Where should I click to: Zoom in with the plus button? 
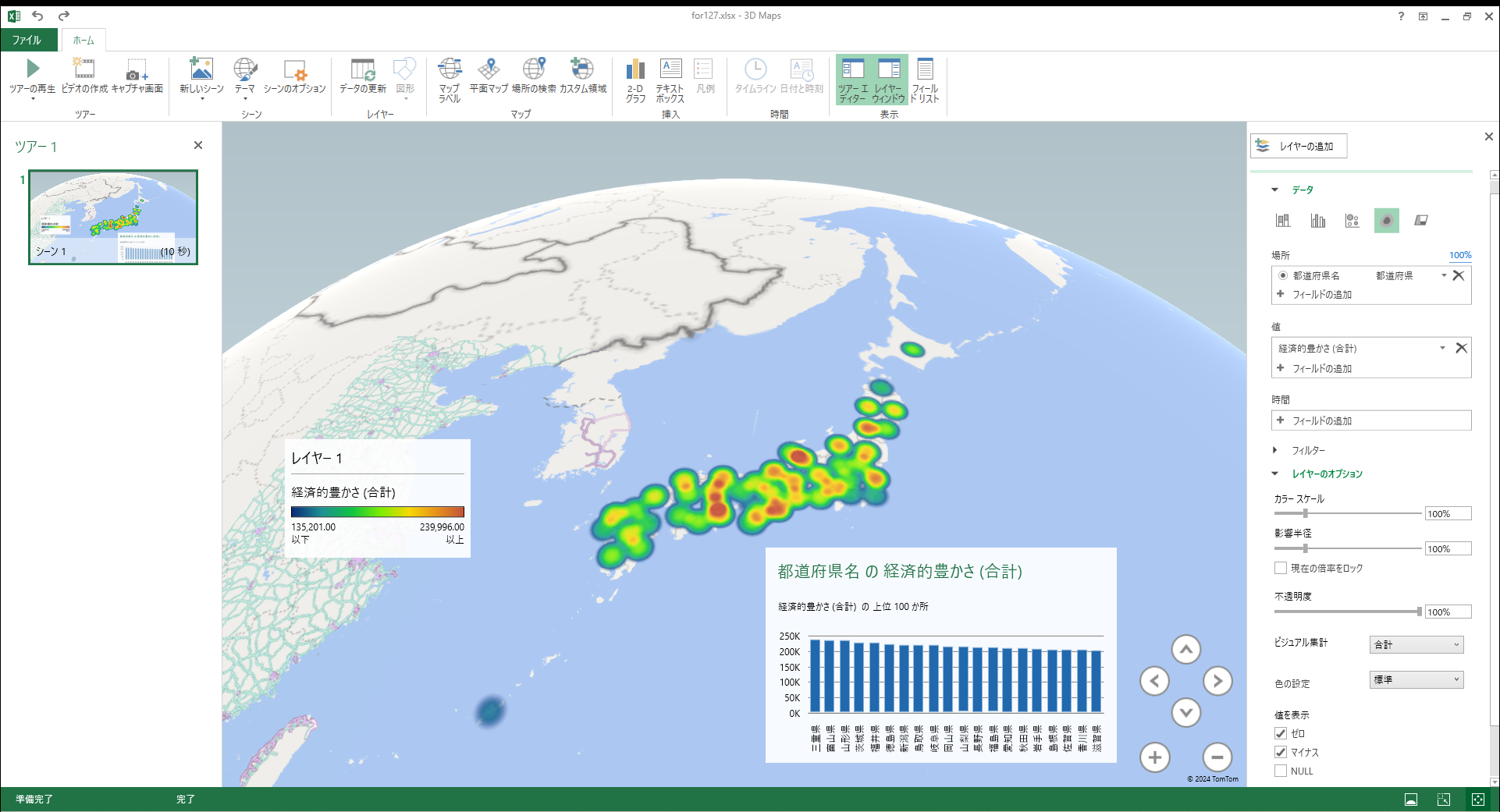[1154, 757]
